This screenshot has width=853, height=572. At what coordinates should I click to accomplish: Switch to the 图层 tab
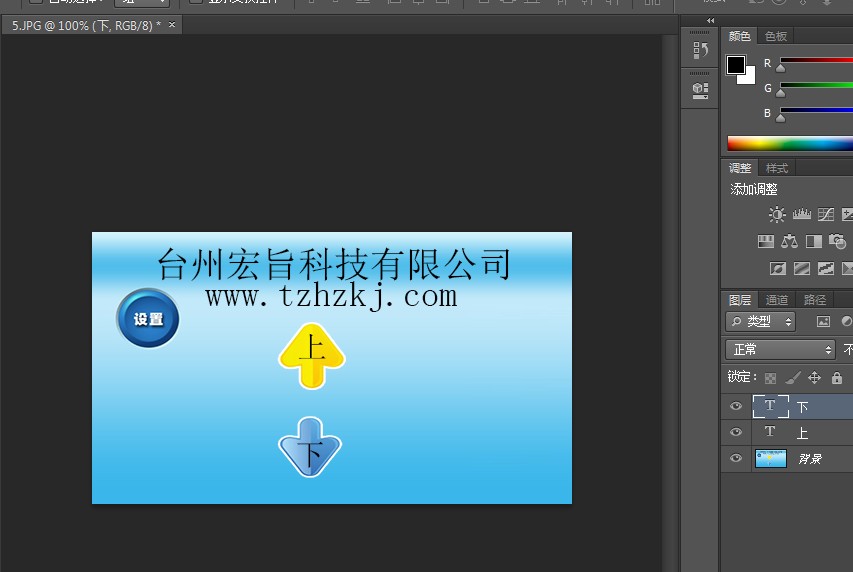click(x=740, y=300)
